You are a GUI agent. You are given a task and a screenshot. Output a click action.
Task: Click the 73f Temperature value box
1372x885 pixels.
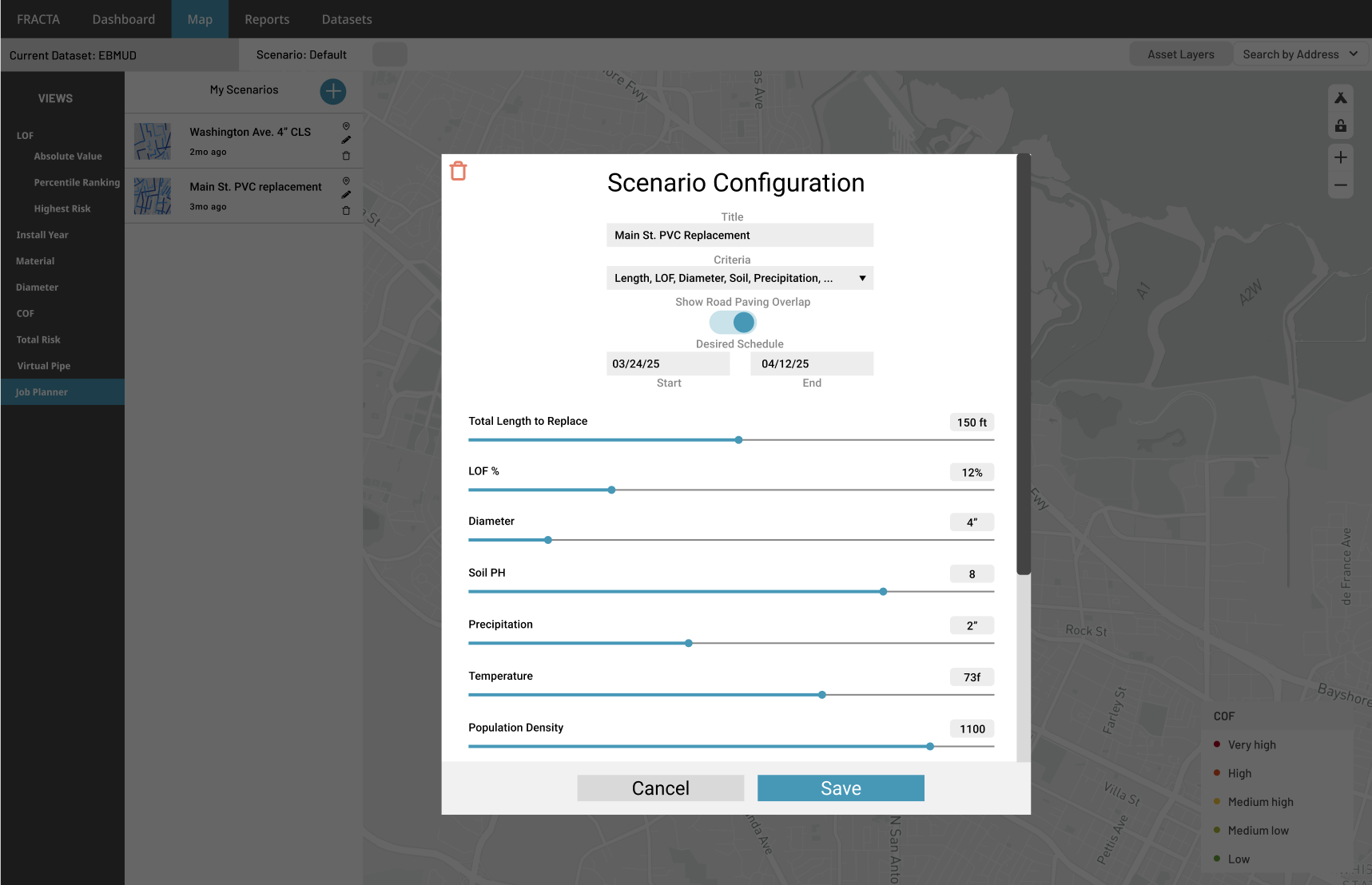972,677
